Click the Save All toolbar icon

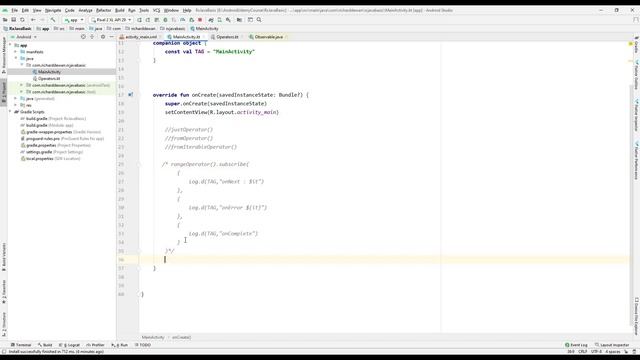[x=13, y=20]
